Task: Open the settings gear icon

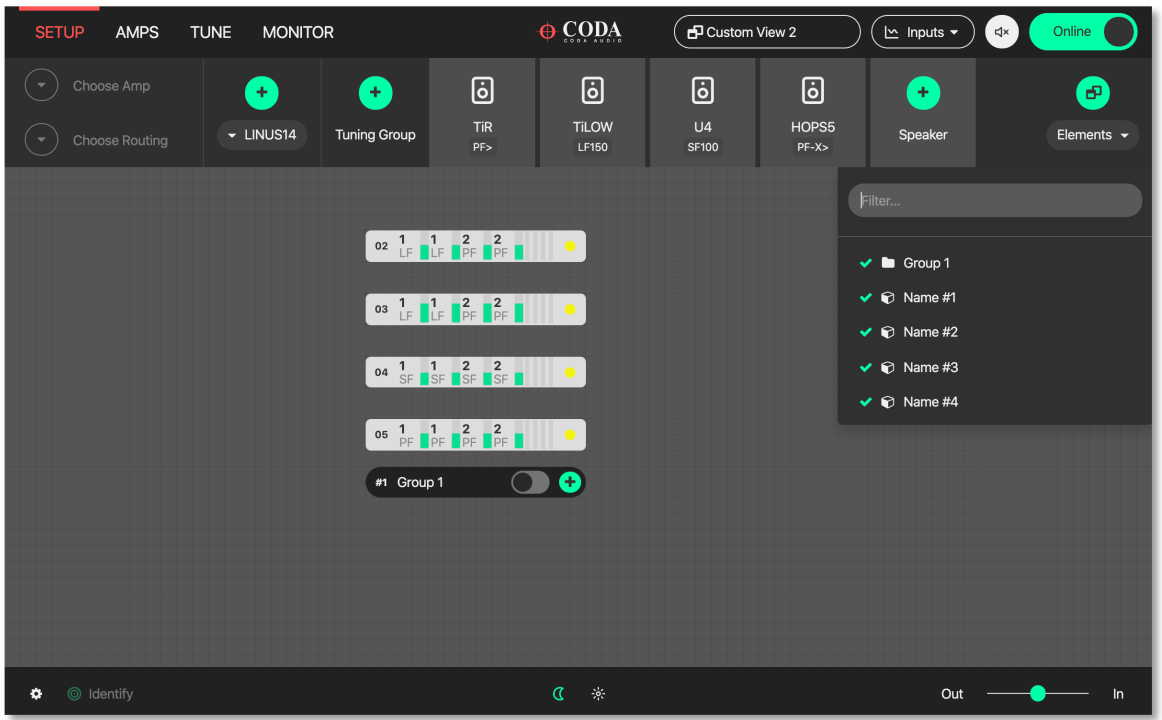Action: [x=37, y=694]
